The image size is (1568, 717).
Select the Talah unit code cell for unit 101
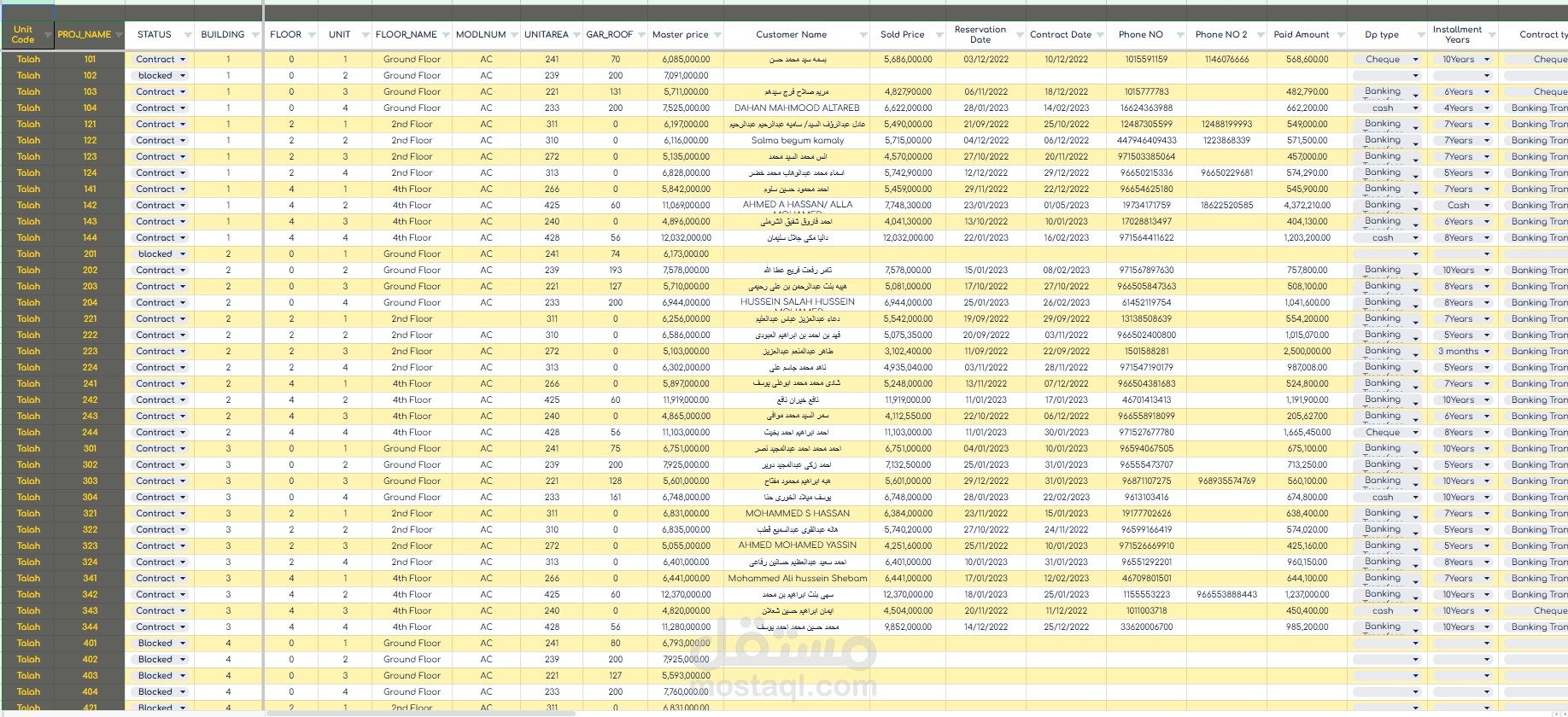[27, 60]
